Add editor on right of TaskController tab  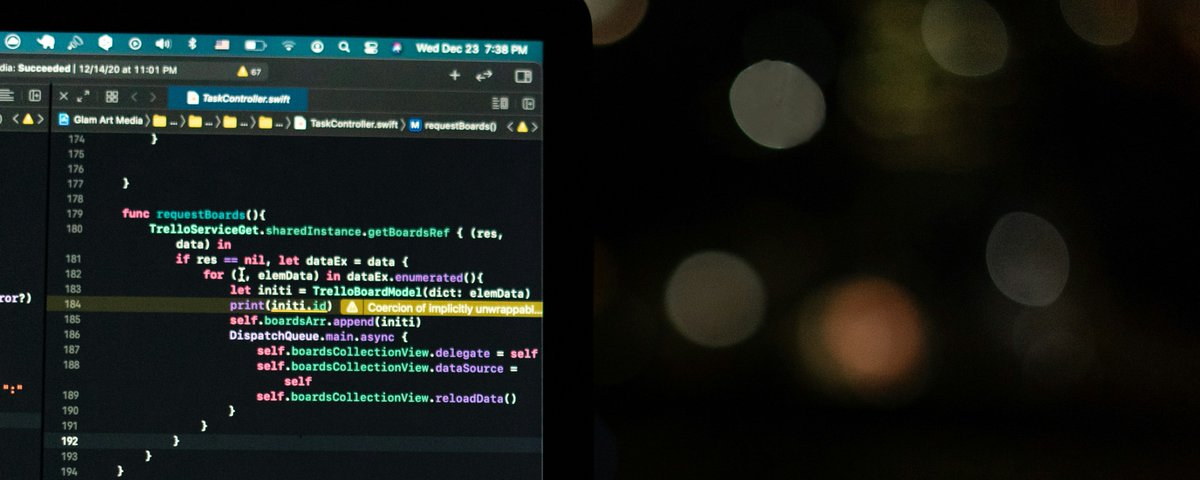(528, 103)
